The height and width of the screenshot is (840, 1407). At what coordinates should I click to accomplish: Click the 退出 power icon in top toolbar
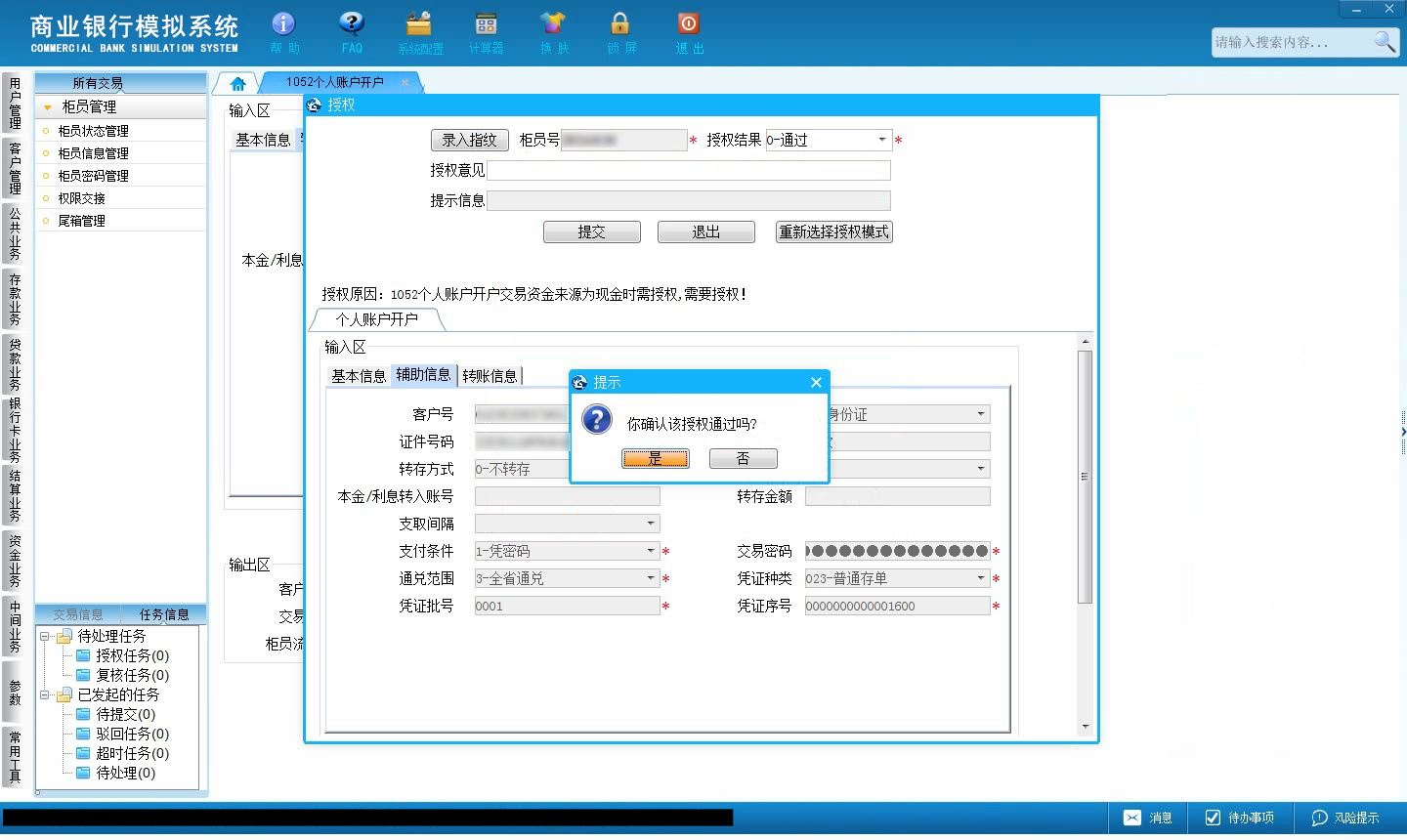pos(689,32)
